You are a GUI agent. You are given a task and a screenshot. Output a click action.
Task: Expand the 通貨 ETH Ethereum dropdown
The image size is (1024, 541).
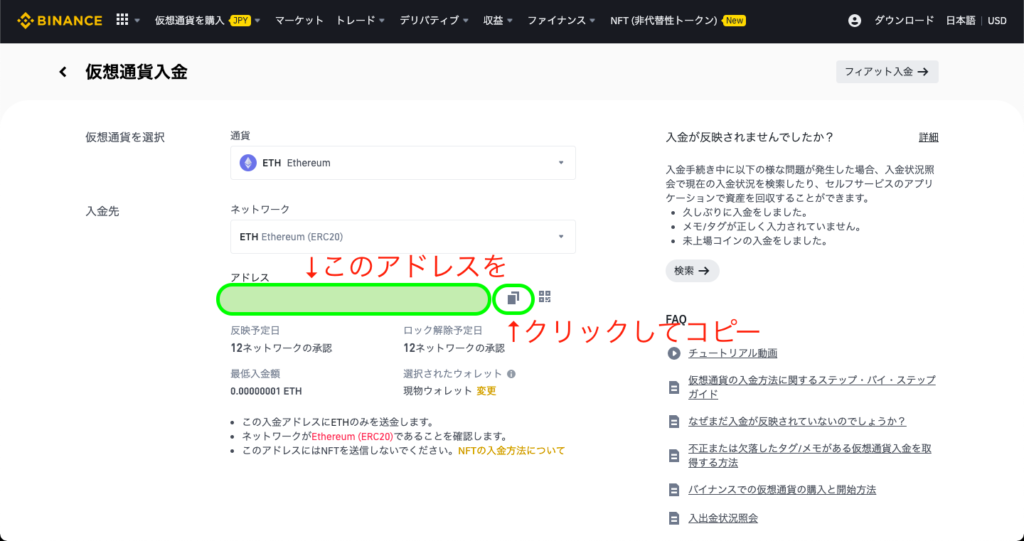(x=403, y=163)
